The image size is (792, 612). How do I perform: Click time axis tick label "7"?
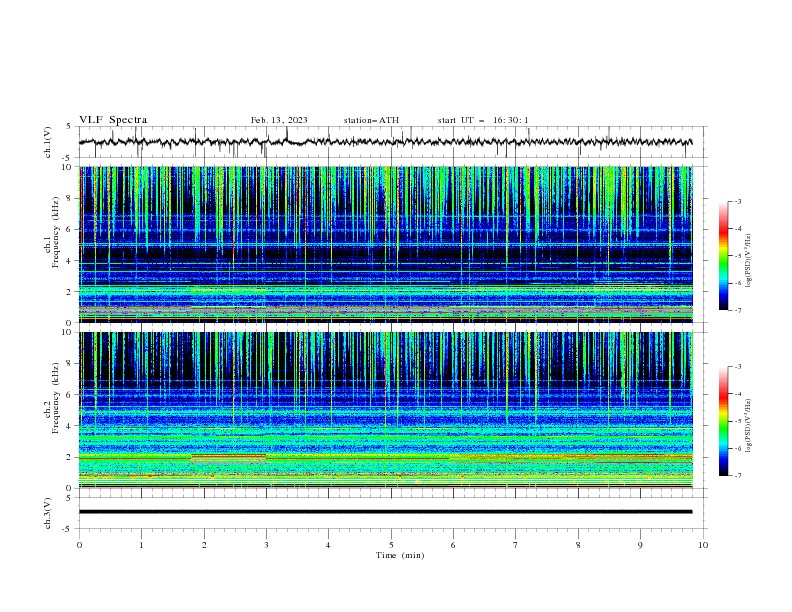(515, 545)
